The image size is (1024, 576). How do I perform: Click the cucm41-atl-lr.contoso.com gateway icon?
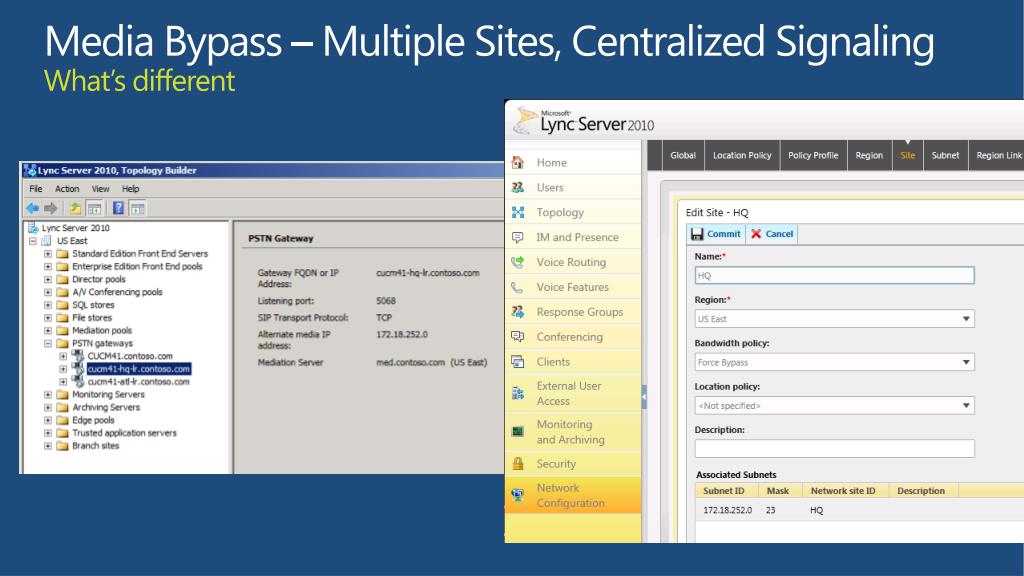pos(78,381)
